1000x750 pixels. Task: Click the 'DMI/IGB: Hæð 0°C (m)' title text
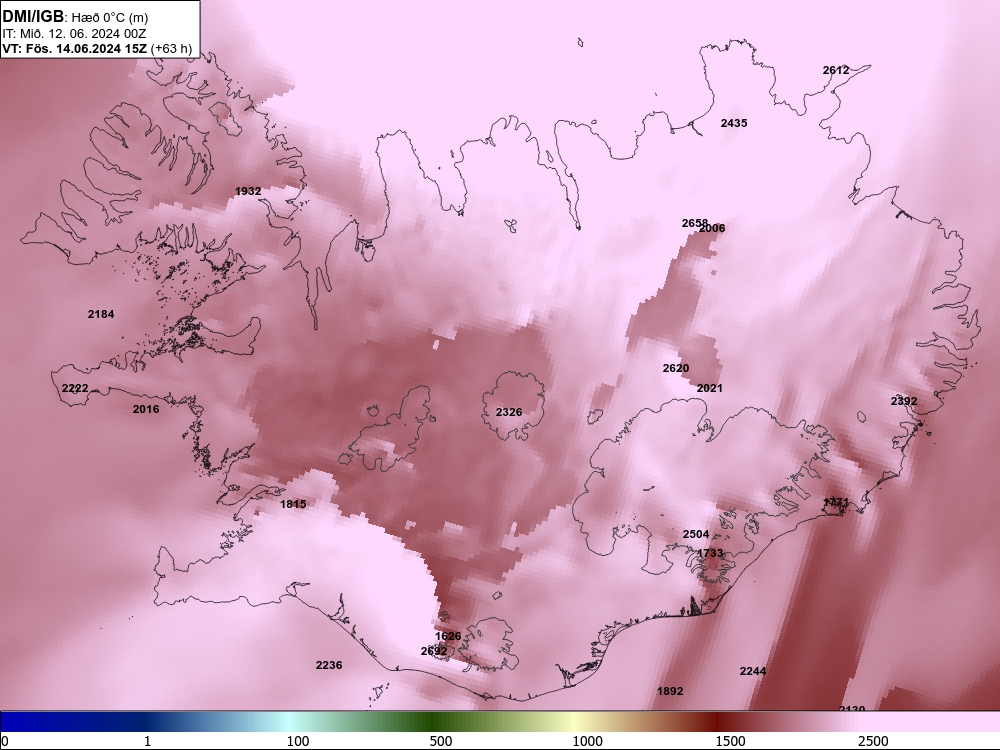point(75,17)
